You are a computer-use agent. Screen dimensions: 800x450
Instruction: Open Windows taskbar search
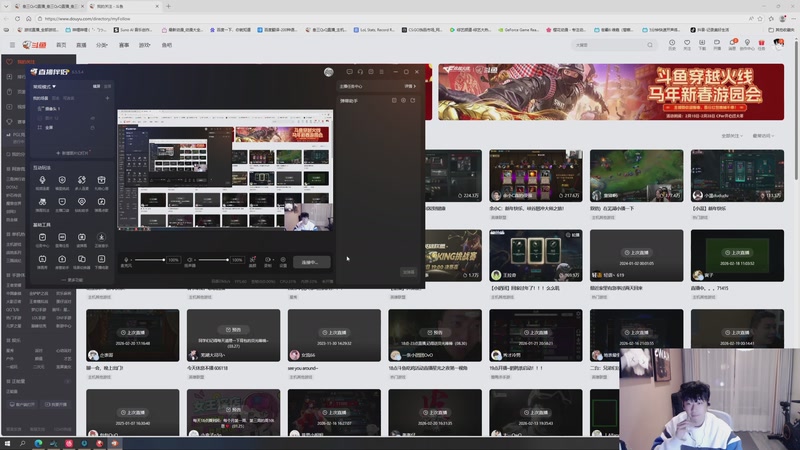(22, 443)
